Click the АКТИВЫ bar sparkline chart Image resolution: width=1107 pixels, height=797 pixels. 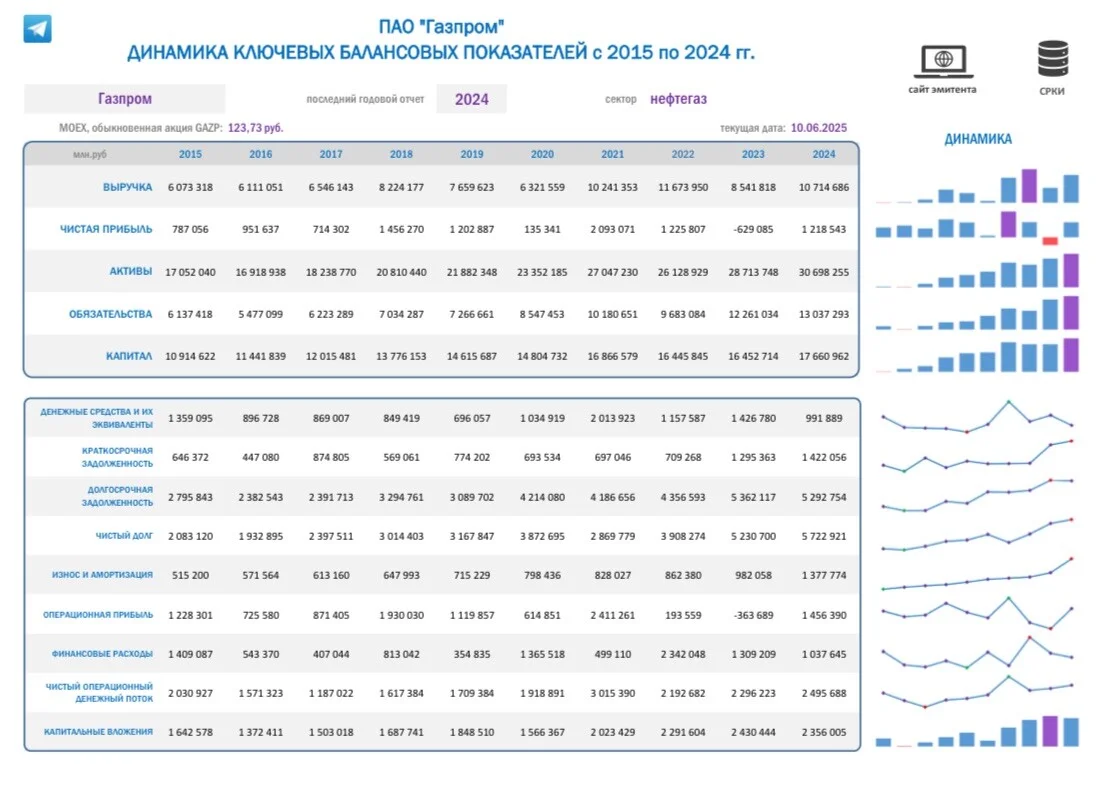tap(977, 270)
